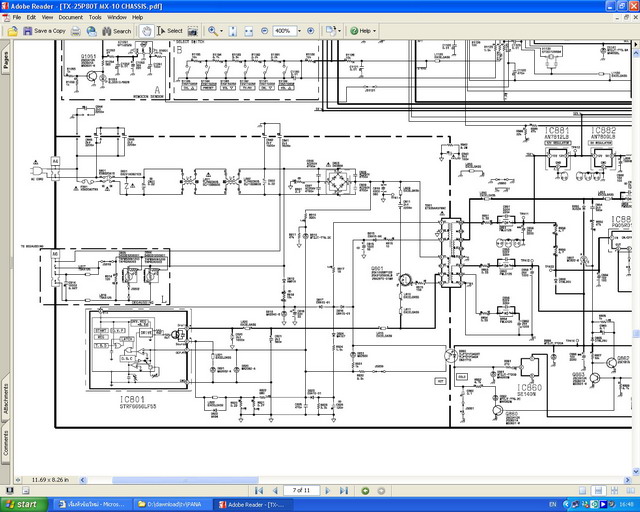The image size is (640, 512).
Task: Go to the first page
Action: coord(258,490)
